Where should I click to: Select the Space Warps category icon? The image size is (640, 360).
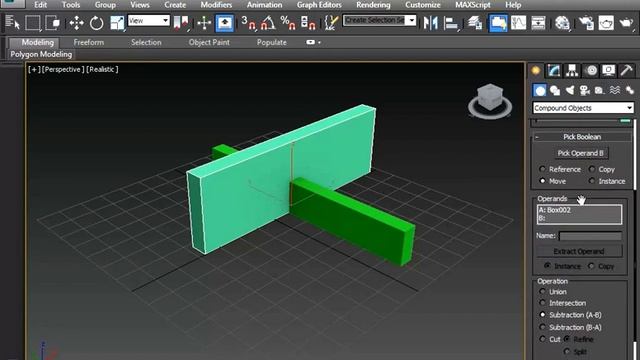615,90
